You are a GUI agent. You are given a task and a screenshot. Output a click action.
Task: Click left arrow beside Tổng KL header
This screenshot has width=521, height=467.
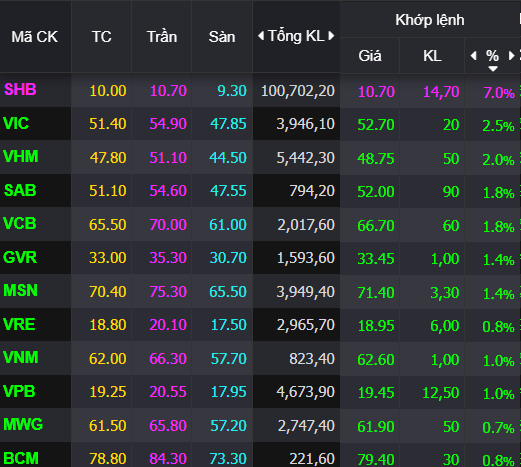tap(261, 36)
